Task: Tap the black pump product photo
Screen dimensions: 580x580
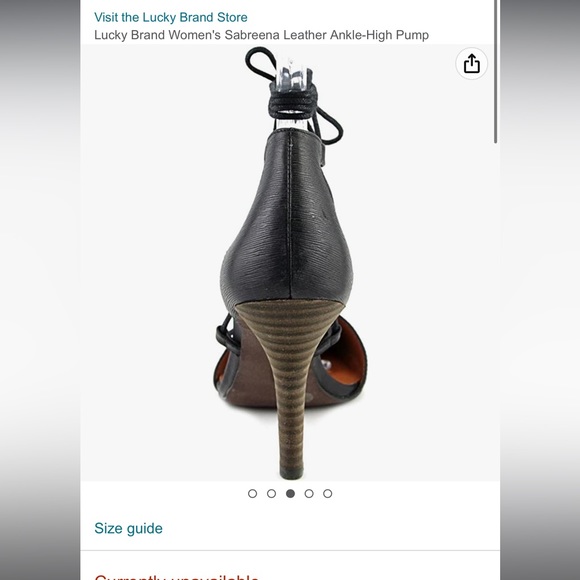Action: (x=290, y=263)
